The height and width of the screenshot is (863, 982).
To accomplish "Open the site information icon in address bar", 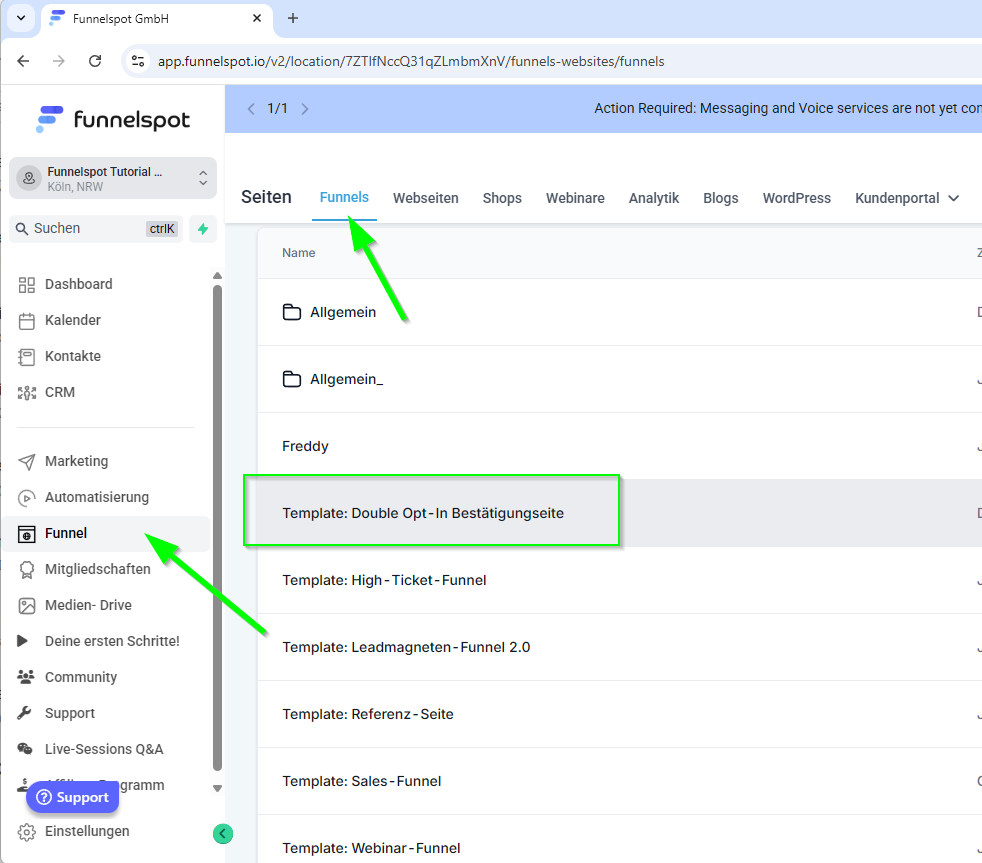I will point(138,61).
